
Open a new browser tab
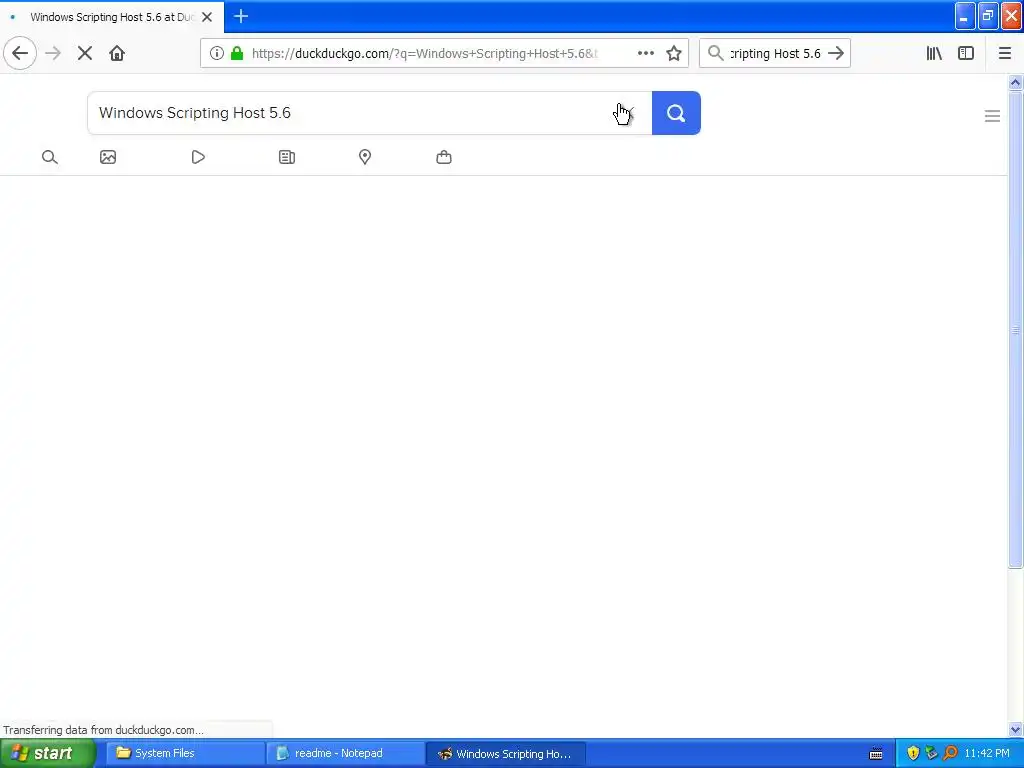click(241, 16)
